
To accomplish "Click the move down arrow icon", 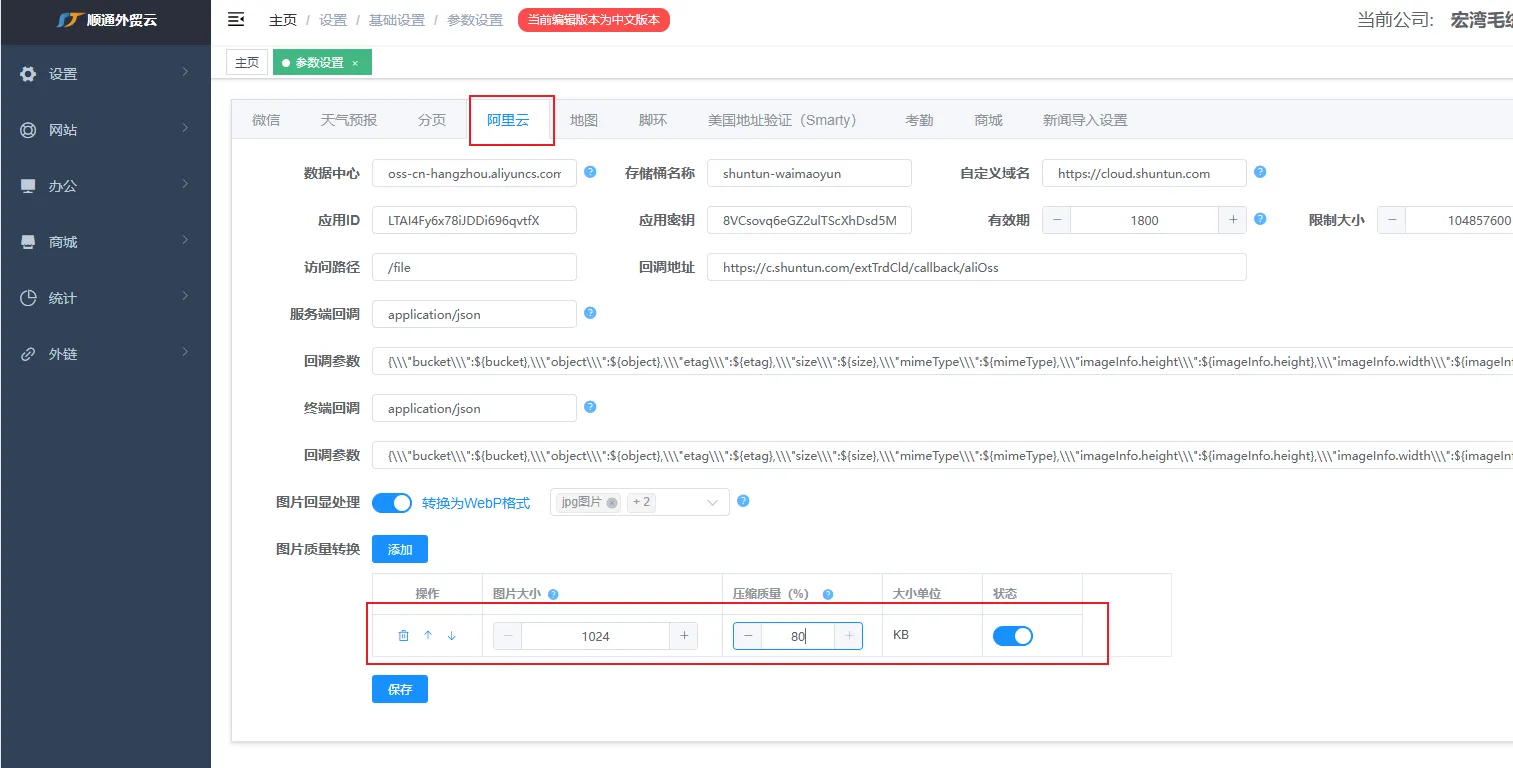I will 452,636.
